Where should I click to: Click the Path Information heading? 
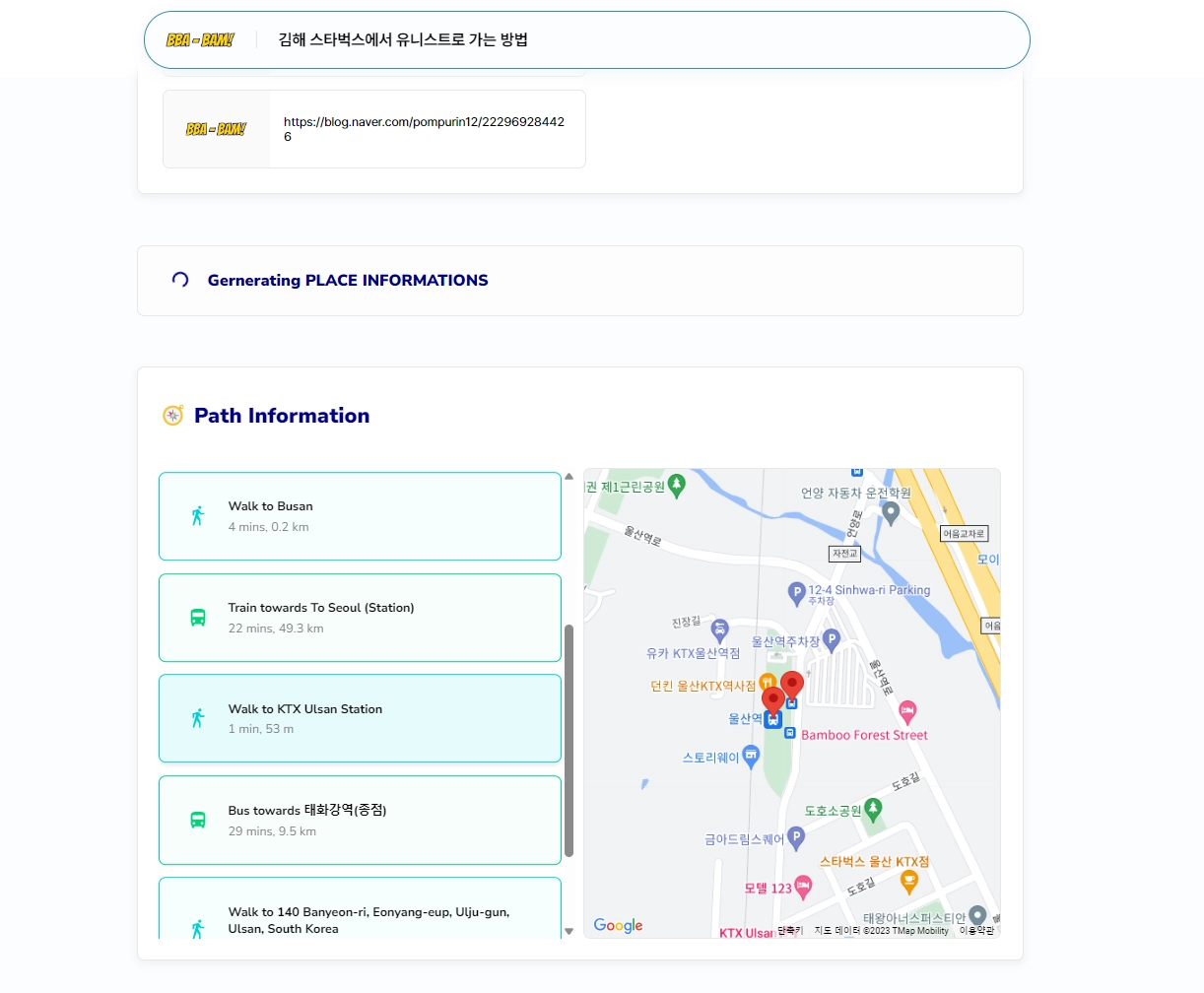click(282, 416)
